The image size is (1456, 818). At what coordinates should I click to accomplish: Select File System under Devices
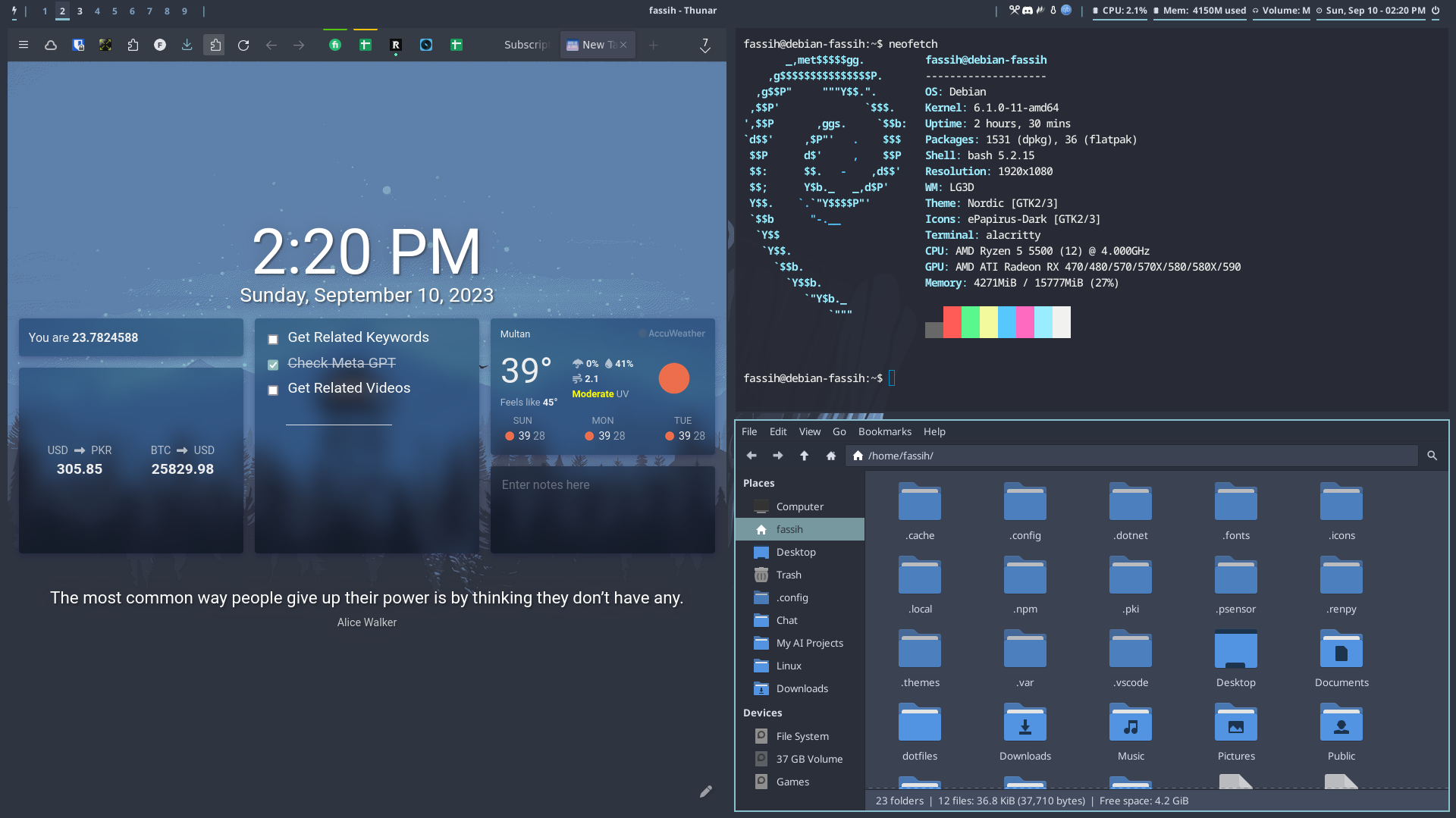(800, 736)
